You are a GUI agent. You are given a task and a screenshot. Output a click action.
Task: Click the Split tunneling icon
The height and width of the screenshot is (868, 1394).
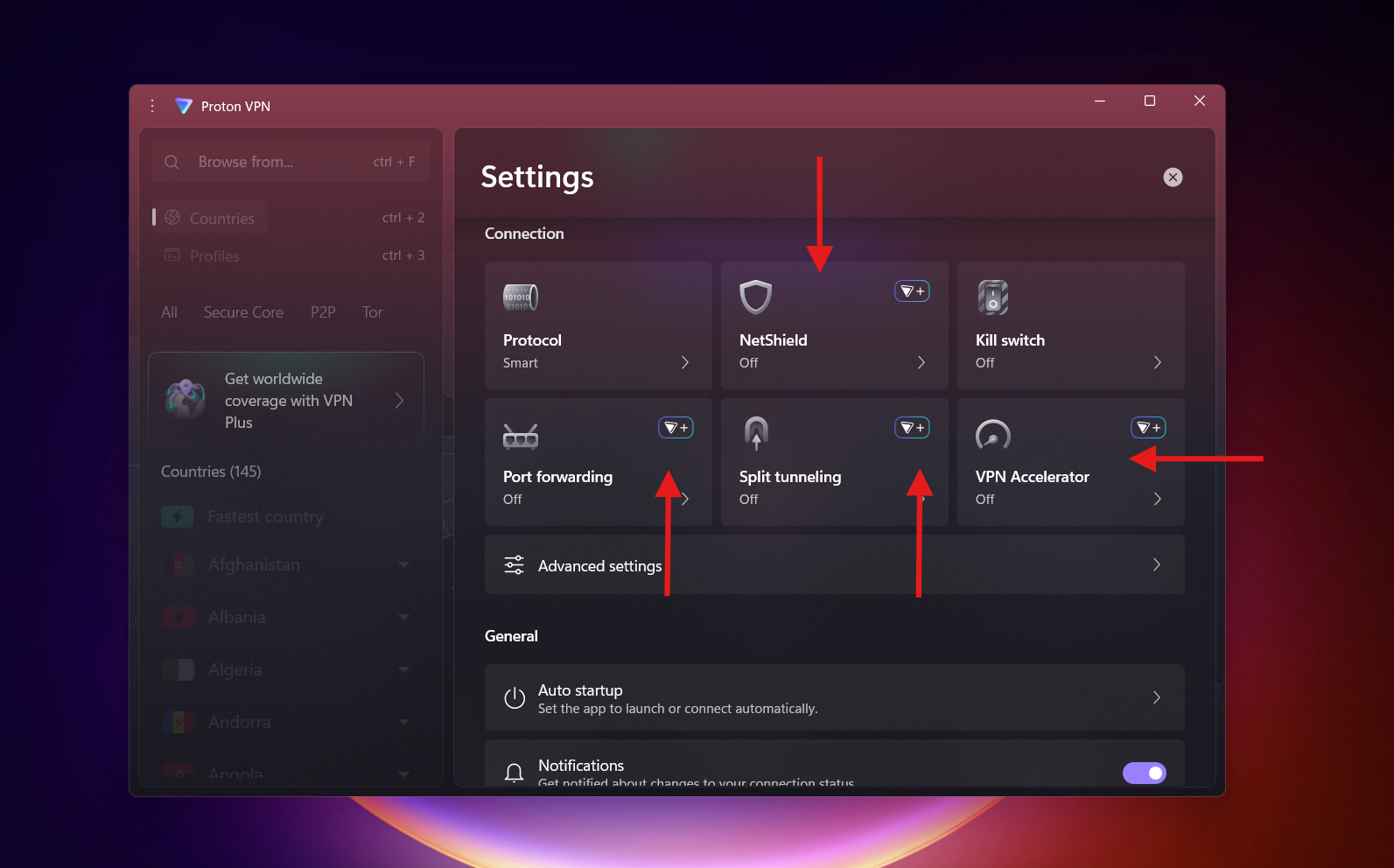point(756,434)
